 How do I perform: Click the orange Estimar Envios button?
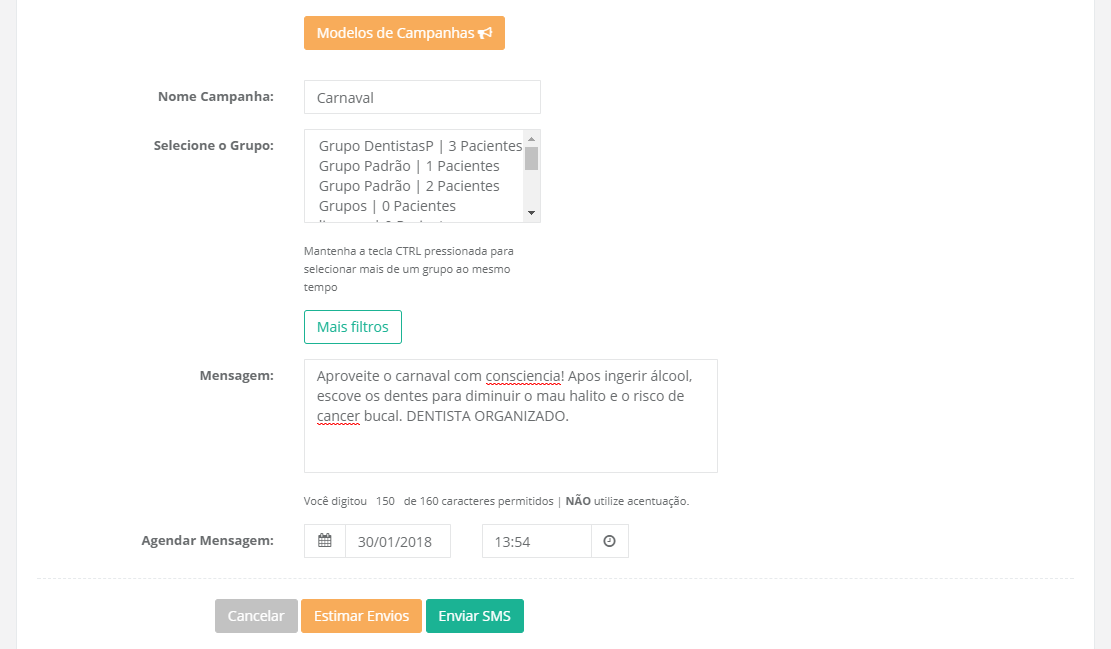[x=361, y=616]
